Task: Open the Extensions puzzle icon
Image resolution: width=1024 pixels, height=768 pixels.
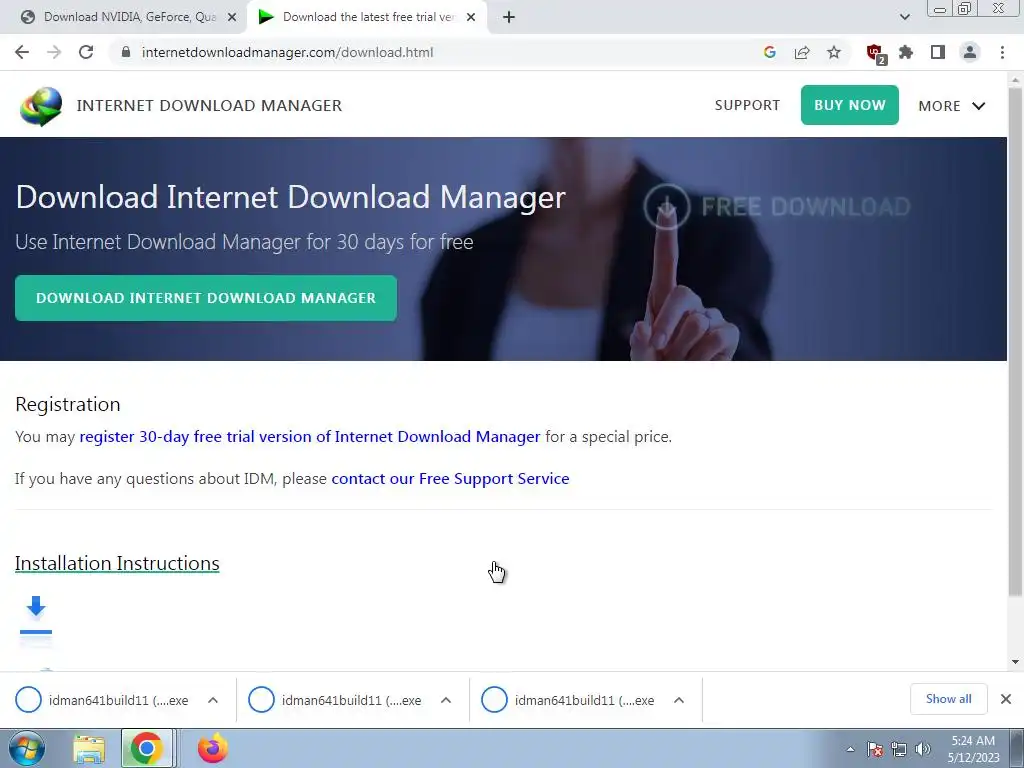Action: (906, 52)
